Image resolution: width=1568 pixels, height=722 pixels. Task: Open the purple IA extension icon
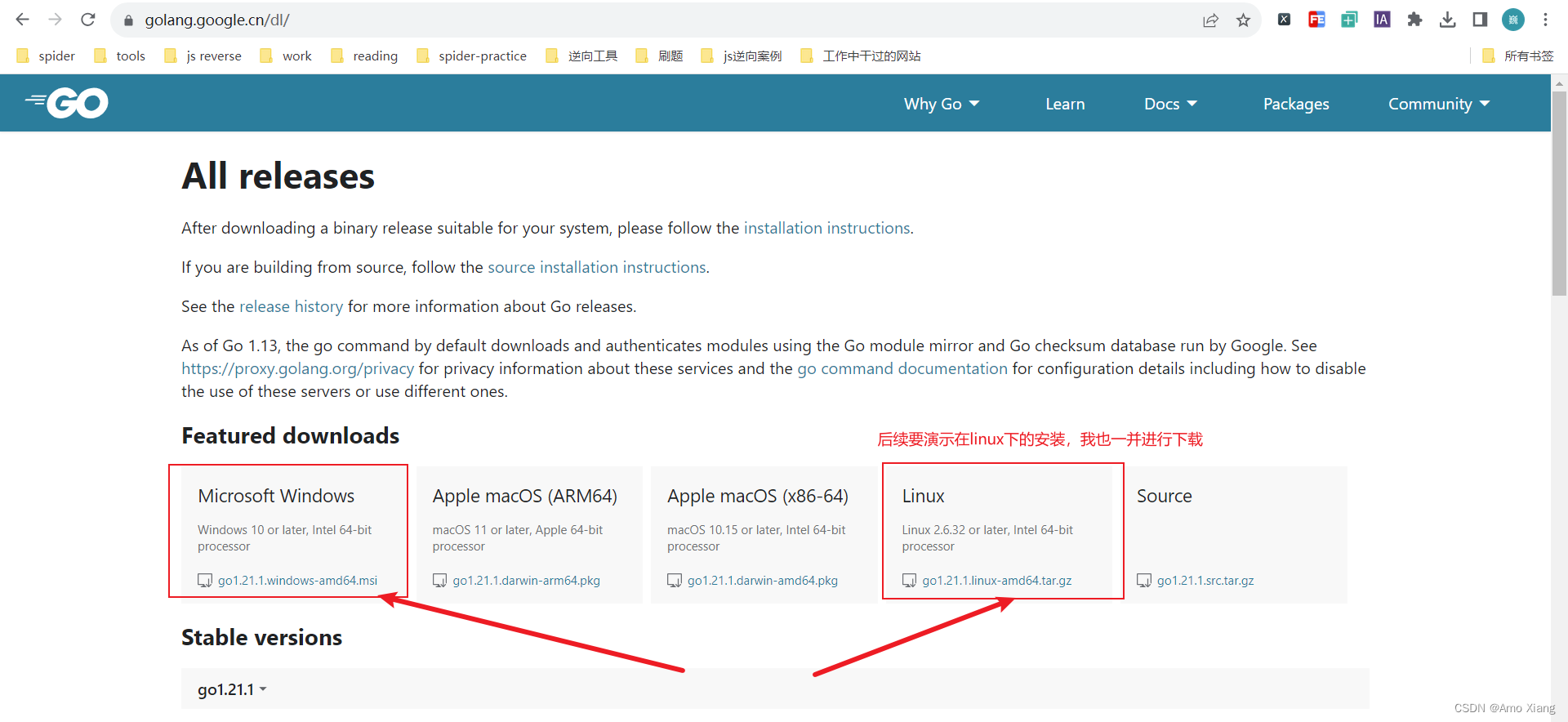click(1382, 20)
